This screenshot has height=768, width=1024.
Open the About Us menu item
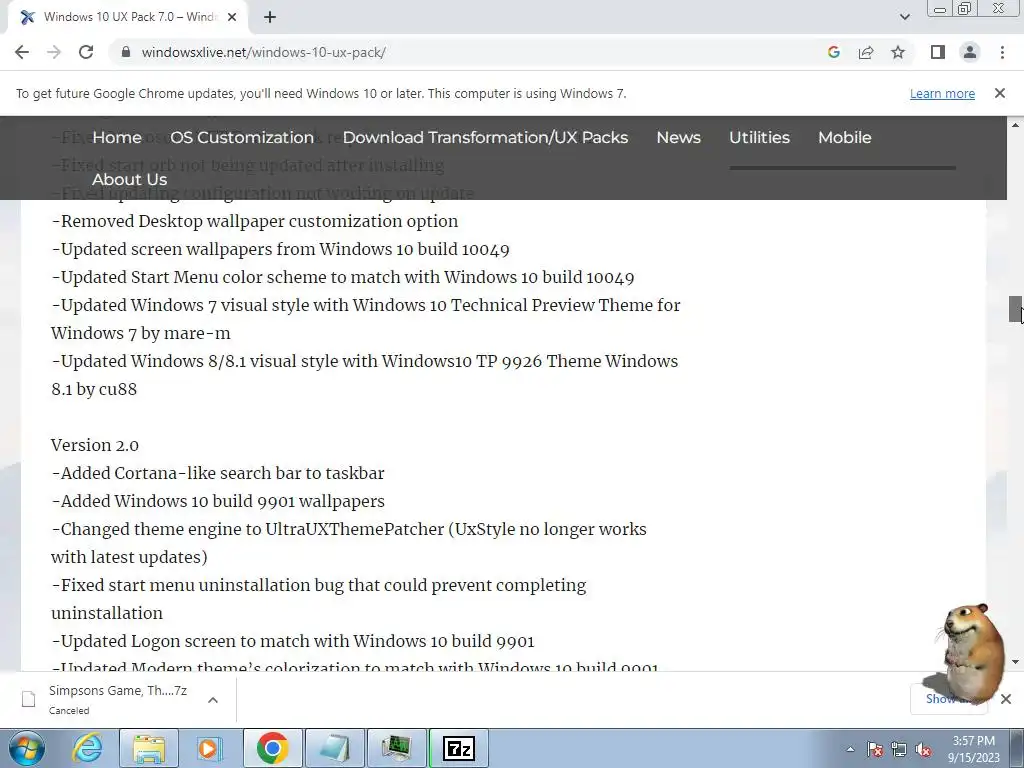click(x=129, y=179)
